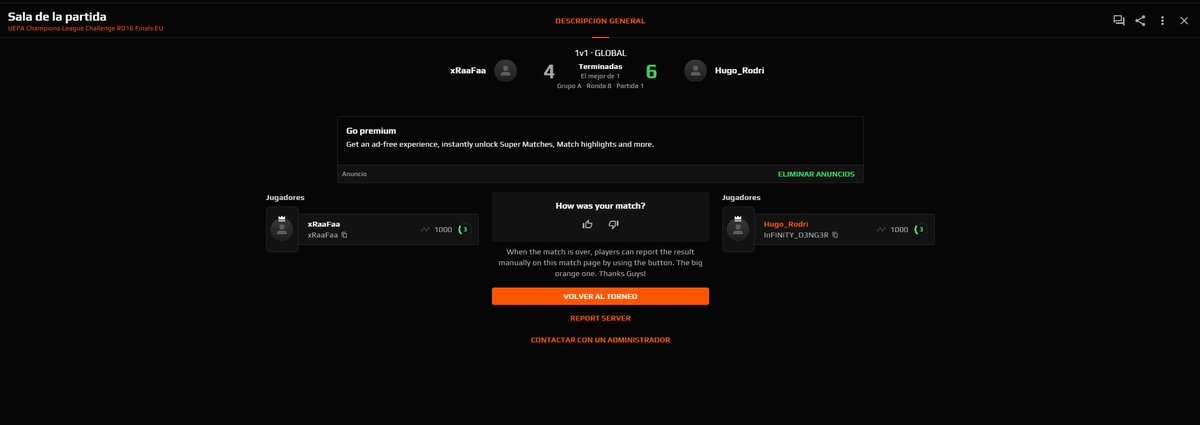Click xRaaFaa's avatar in the score header
The width and height of the screenshot is (1200, 425).
pyautogui.click(x=506, y=70)
